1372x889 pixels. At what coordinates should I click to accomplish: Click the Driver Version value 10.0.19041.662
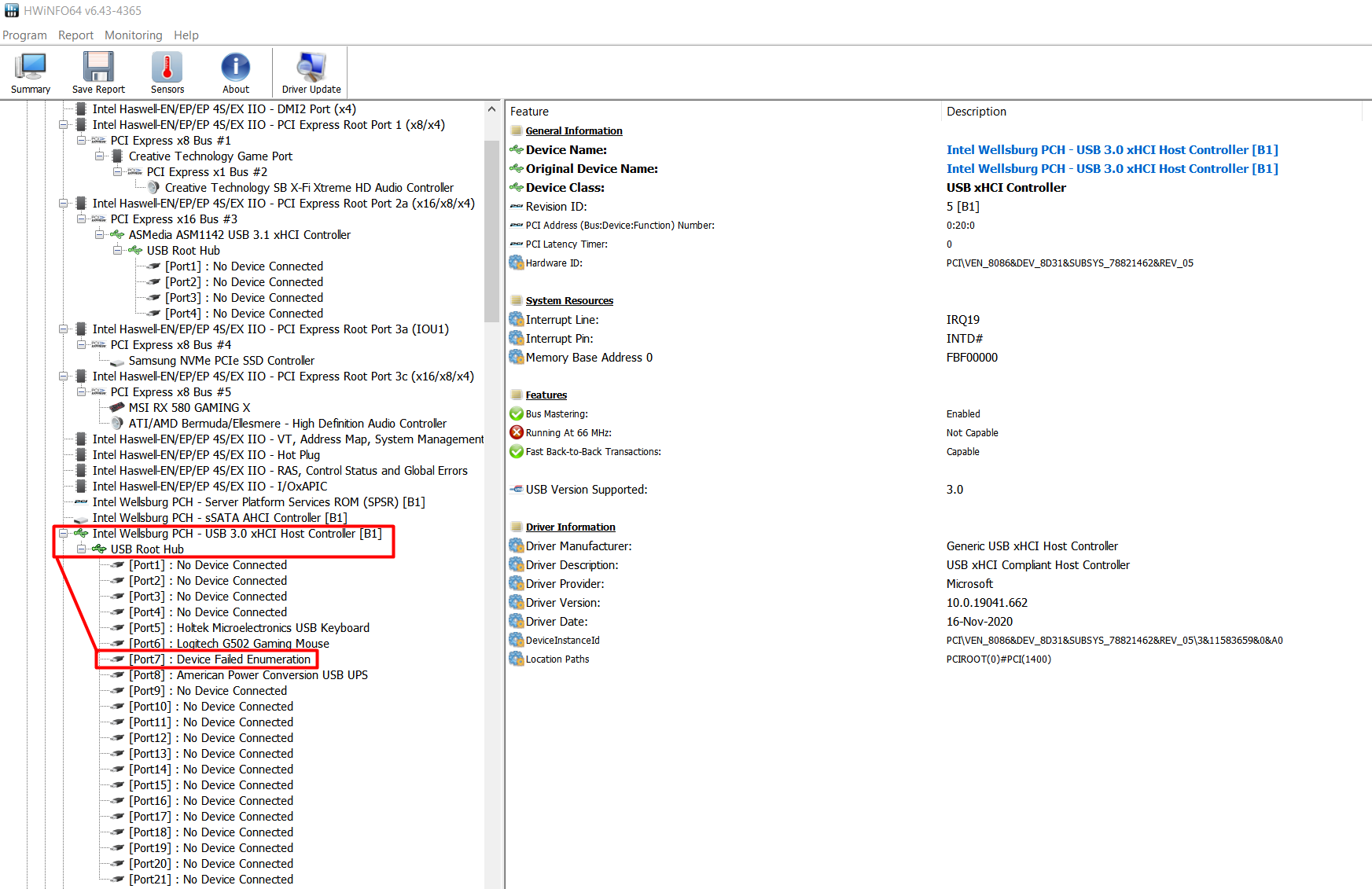987,602
